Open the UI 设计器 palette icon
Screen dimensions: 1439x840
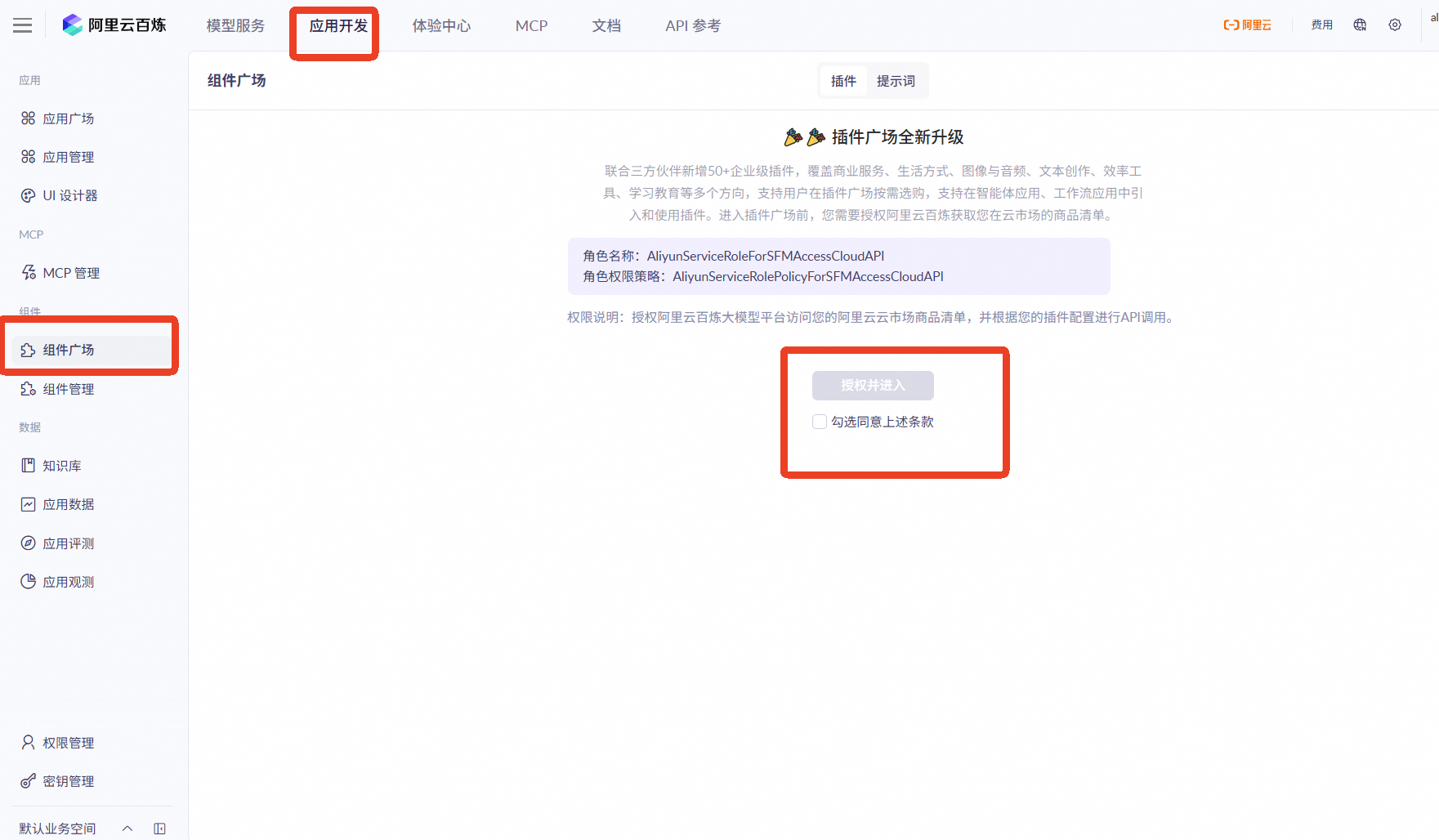[29, 195]
